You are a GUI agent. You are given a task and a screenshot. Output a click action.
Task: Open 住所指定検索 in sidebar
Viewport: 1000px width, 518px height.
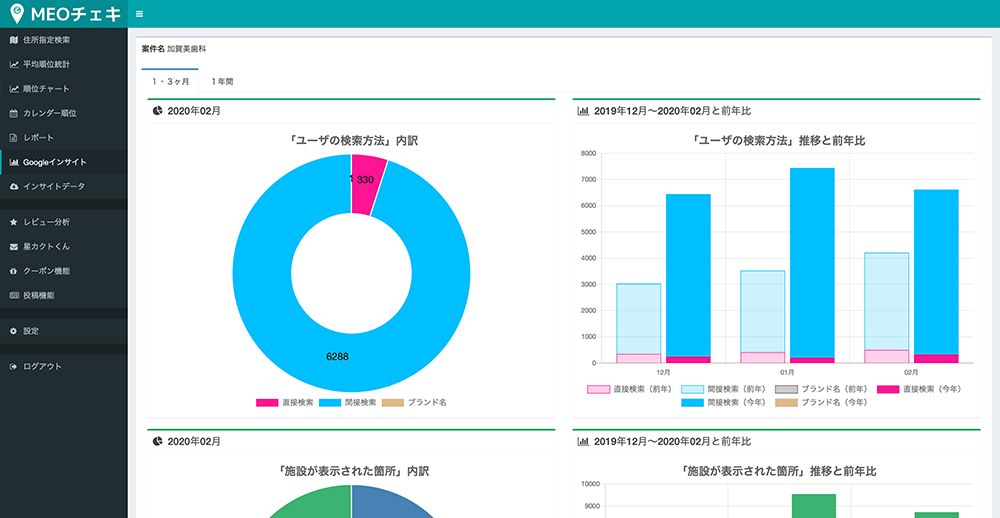(64, 40)
